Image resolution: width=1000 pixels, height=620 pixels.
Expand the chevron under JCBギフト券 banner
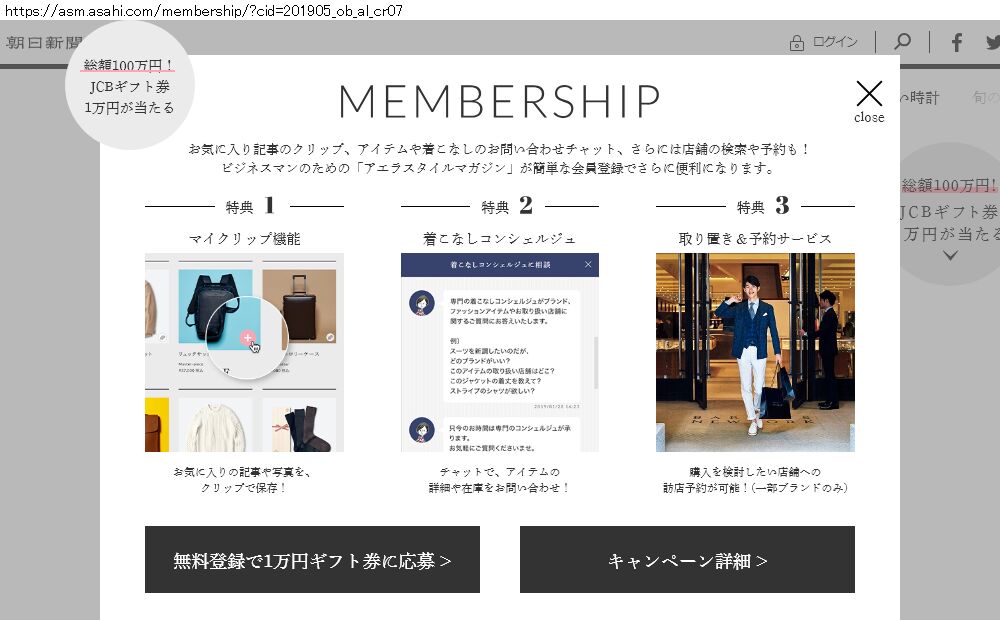[950, 256]
